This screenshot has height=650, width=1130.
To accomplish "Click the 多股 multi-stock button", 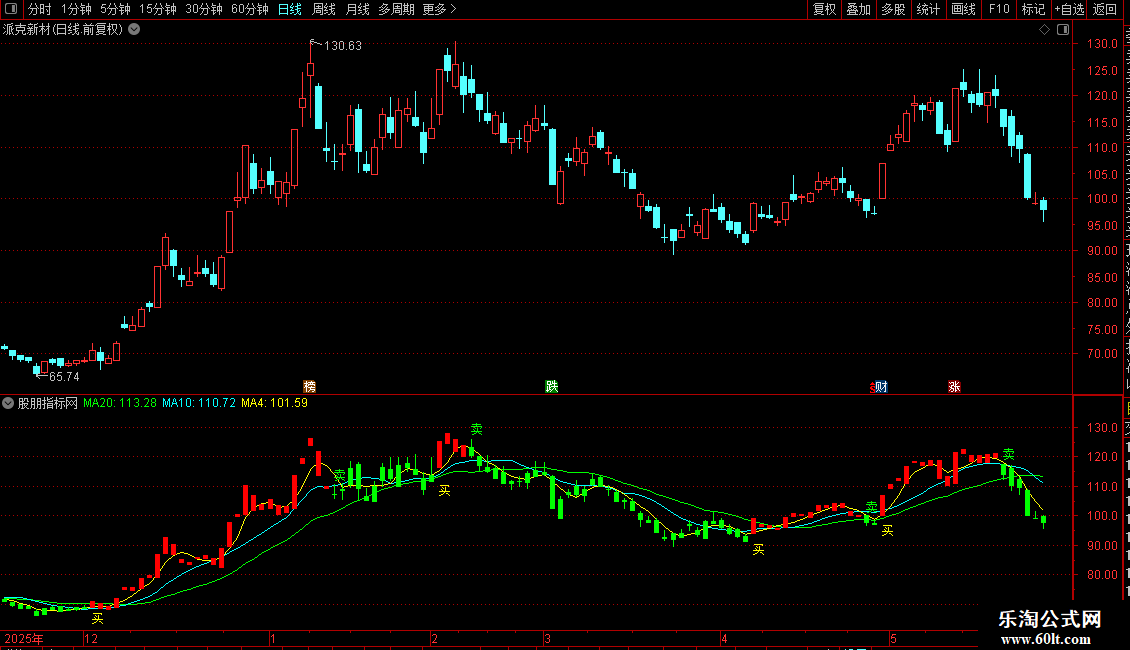I will (894, 9).
